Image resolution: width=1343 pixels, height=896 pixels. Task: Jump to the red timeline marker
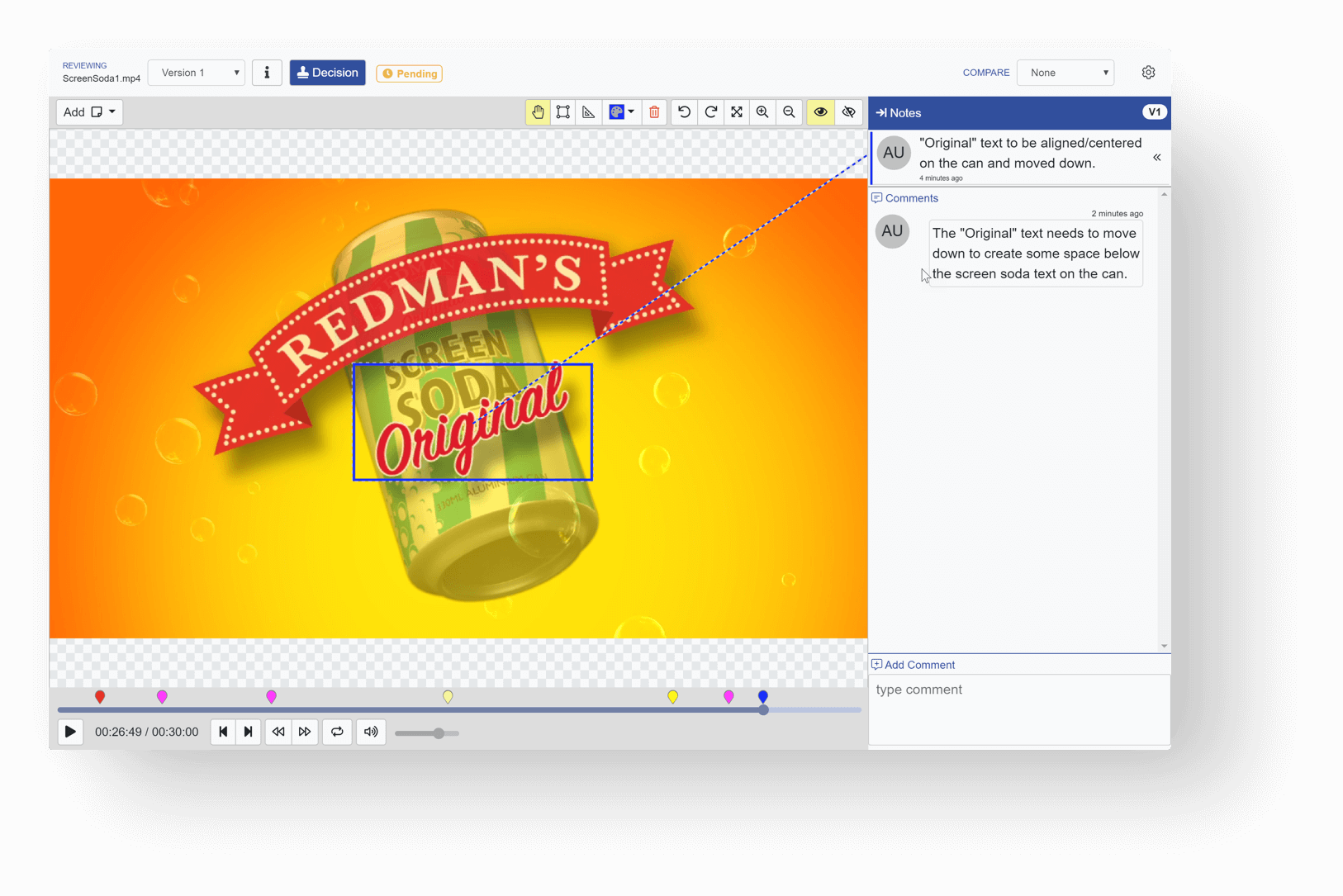(x=100, y=697)
